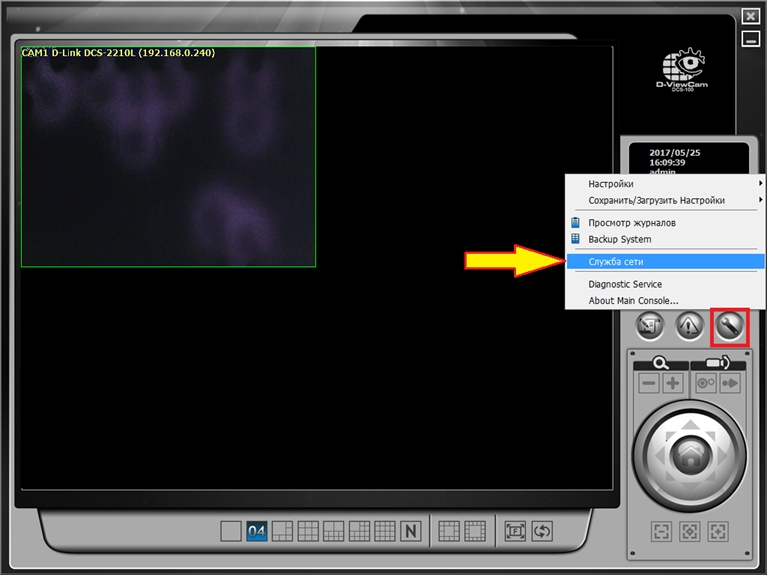Screen dimensions: 767x575
Task: Choose Backup System from menu
Action: (619, 239)
